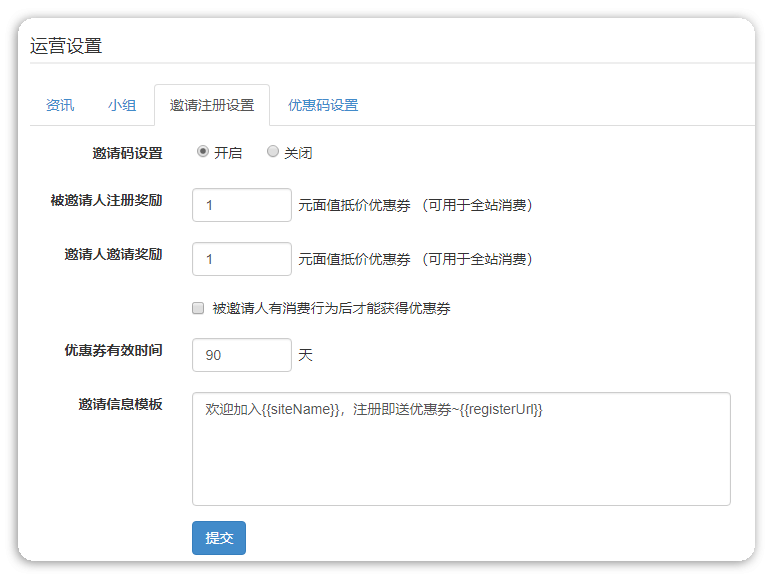Viewport: 773px width, 579px height.
Task: Click the {{registerUrl}} placeholder in the template
Action: coord(501,410)
